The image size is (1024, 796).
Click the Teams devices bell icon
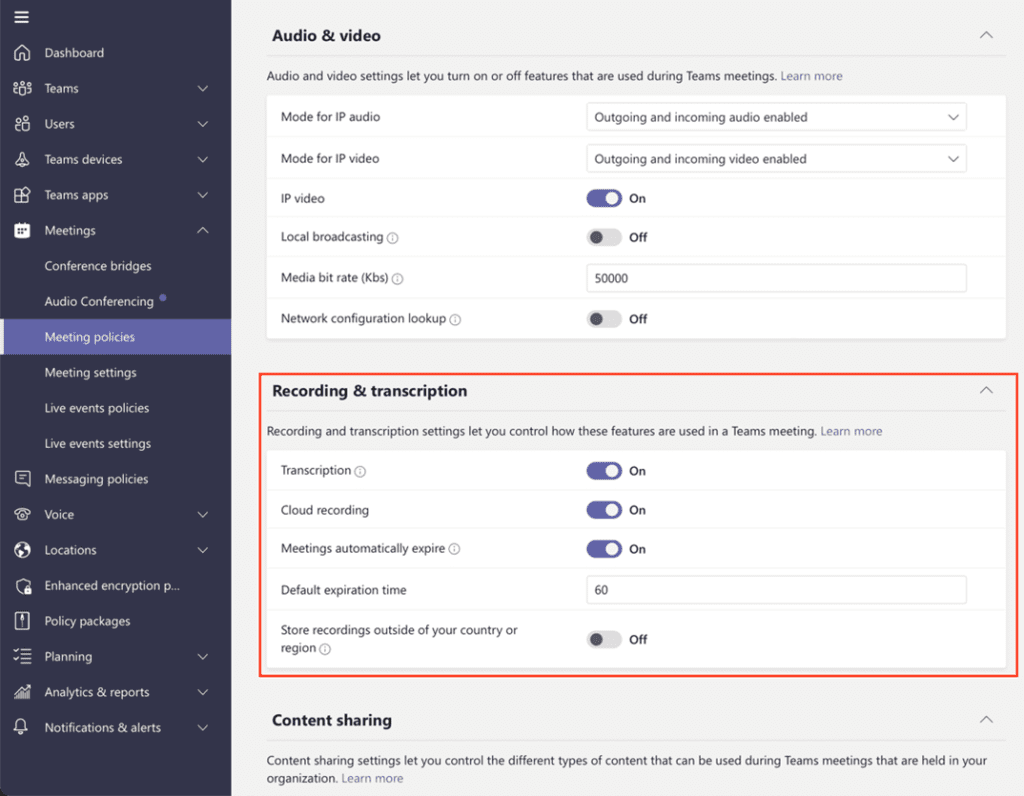tap(22, 160)
